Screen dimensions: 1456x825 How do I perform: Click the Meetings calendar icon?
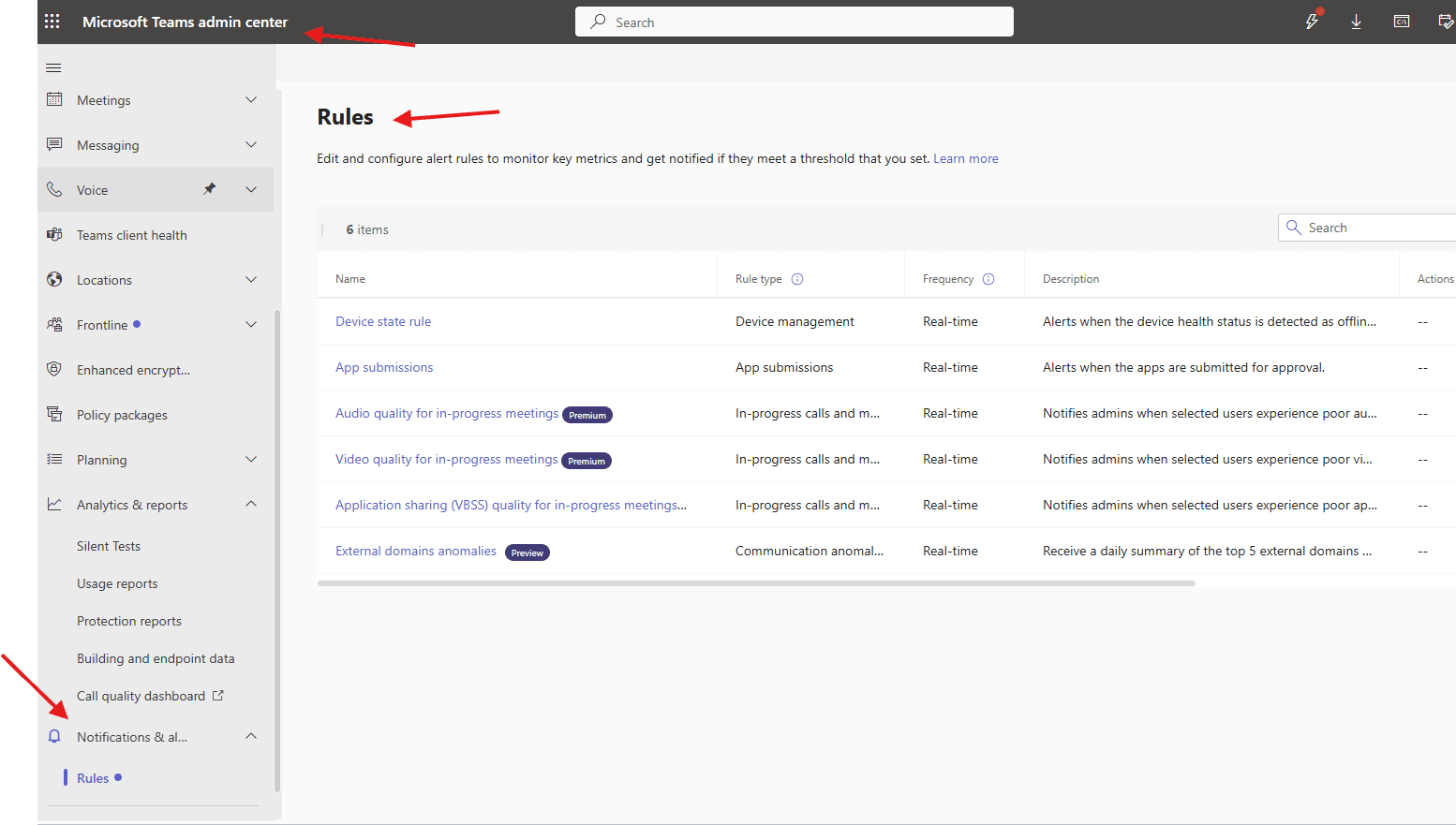54,99
